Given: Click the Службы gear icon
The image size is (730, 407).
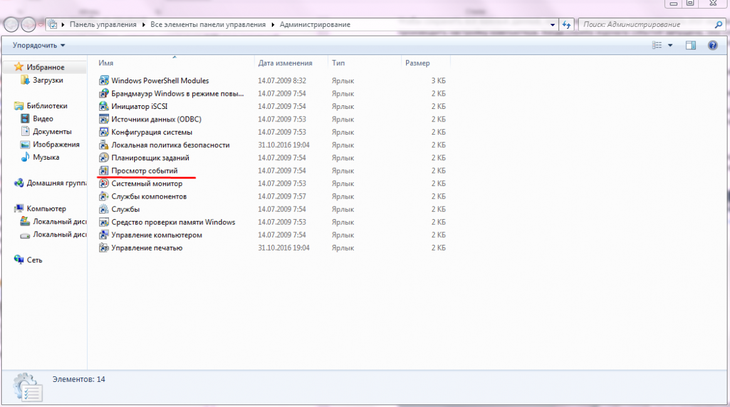Looking at the screenshot, I should pyautogui.click(x=104, y=209).
